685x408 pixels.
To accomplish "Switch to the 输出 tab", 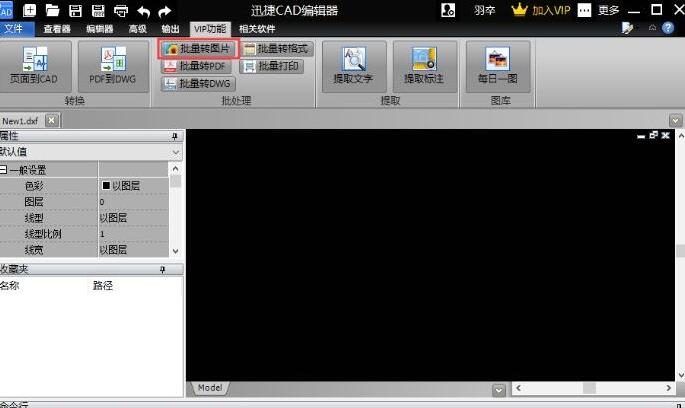I will tap(170, 29).
